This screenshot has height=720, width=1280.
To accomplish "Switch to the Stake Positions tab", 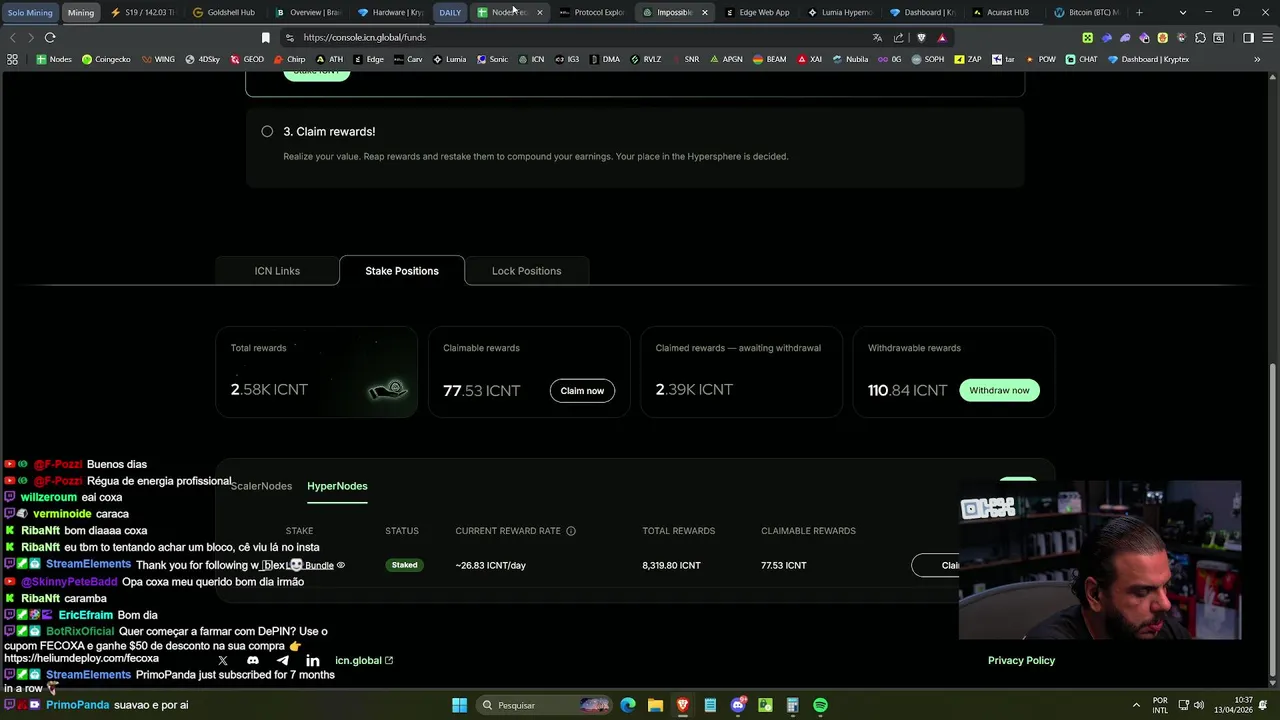I will pos(402,271).
